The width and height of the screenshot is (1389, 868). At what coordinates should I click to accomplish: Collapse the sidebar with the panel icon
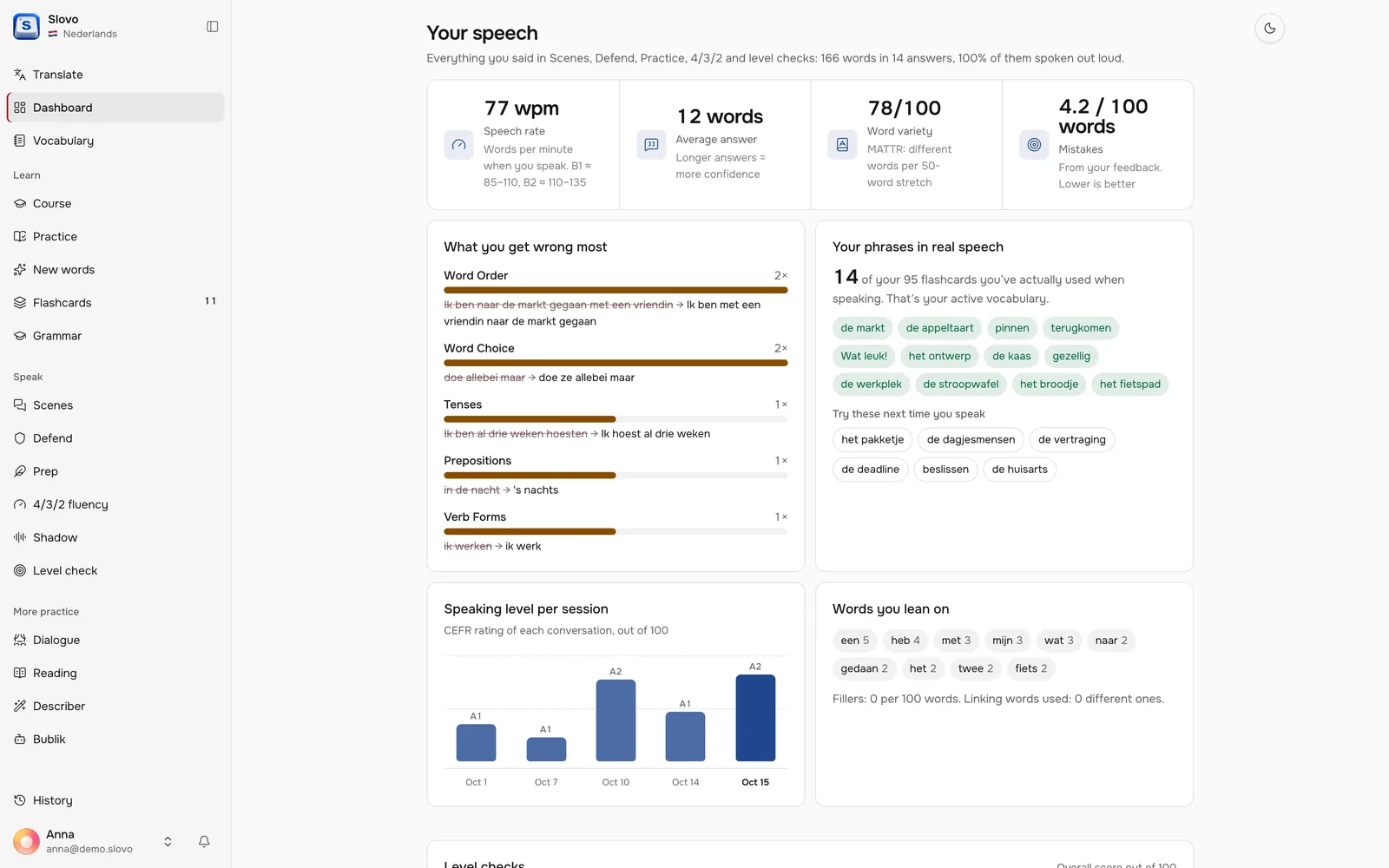(x=213, y=26)
